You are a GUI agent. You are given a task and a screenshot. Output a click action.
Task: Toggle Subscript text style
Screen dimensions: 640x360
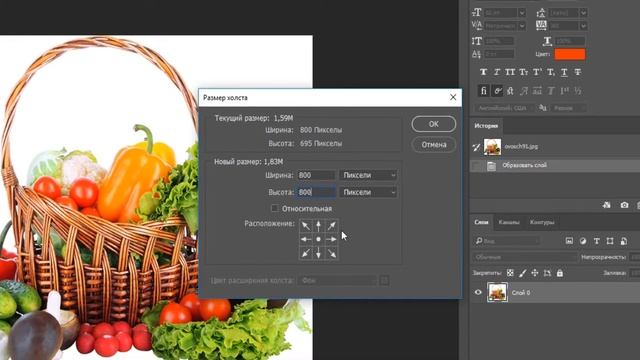coord(551,72)
